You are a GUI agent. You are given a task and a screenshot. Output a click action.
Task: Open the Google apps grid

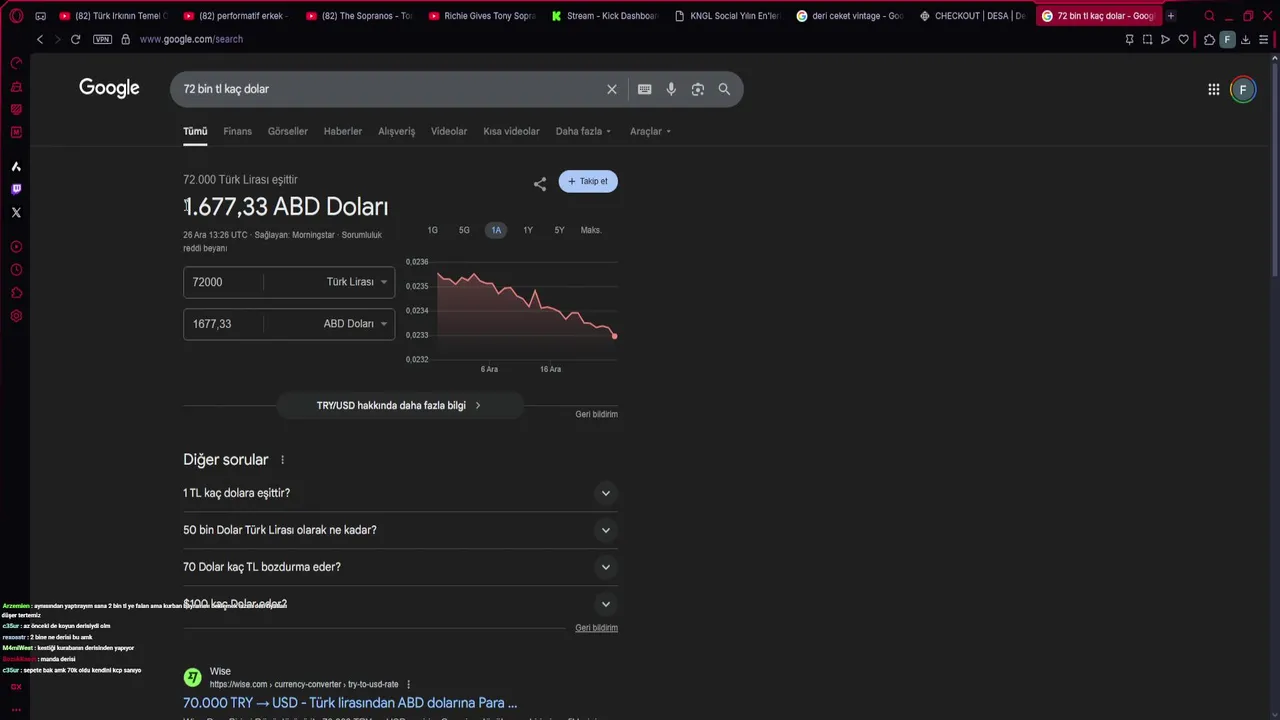pyautogui.click(x=1214, y=89)
